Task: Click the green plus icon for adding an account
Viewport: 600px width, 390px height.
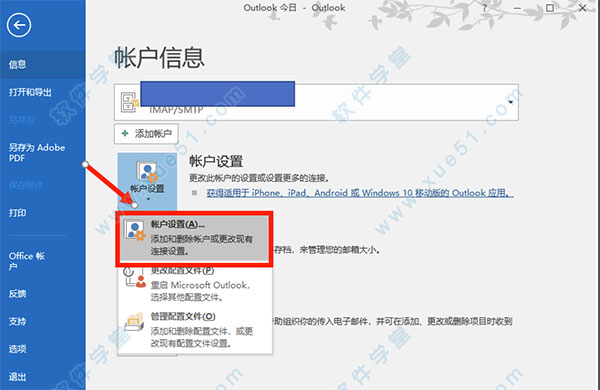Action: pyautogui.click(x=125, y=133)
